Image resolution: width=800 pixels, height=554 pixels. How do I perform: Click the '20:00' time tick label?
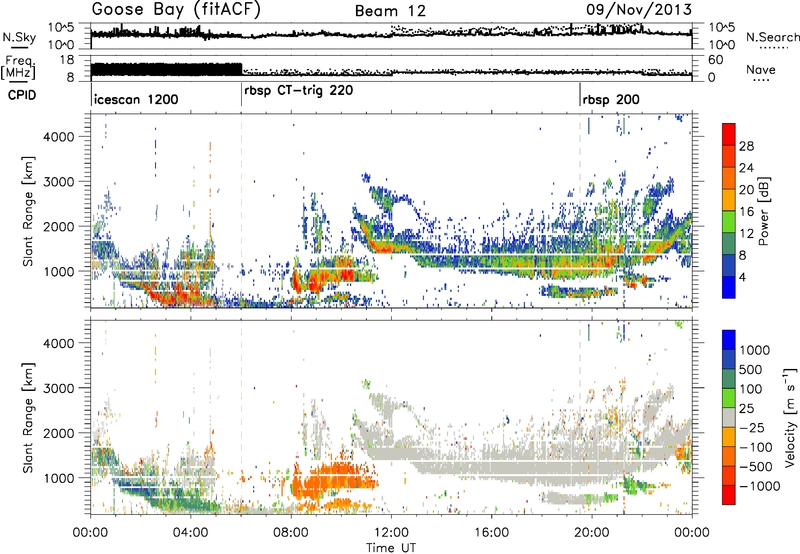pyautogui.click(x=592, y=533)
